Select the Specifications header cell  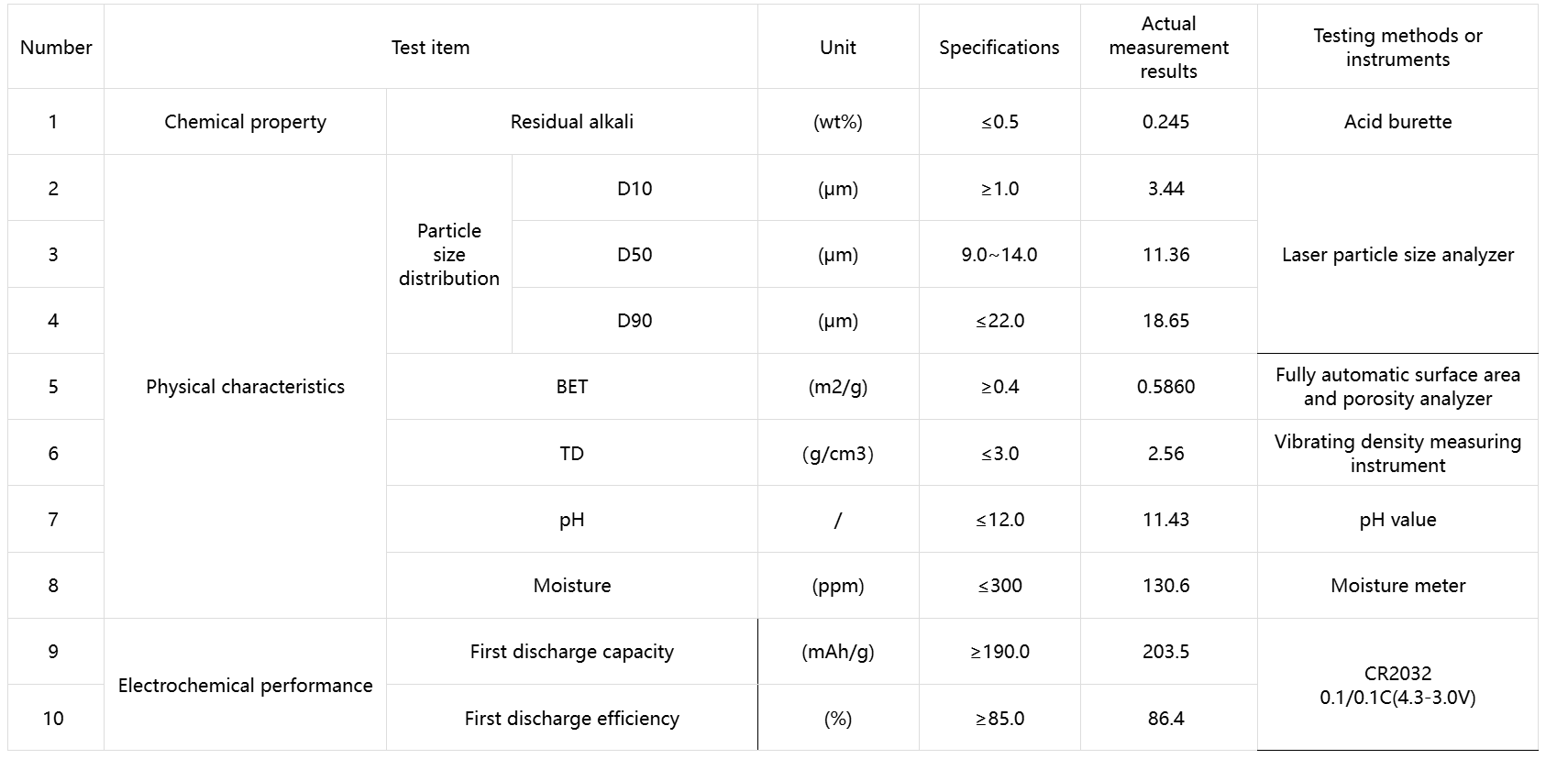click(x=999, y=48)
